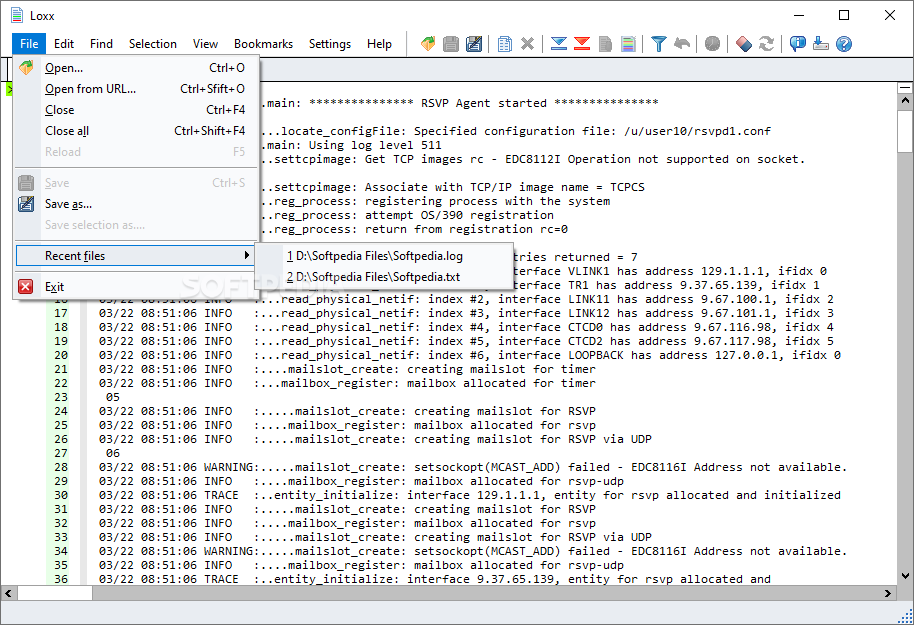Click the blue funnel filter icon
The height and width of the screenshot is (625, 914).
(x=659, y=44)
